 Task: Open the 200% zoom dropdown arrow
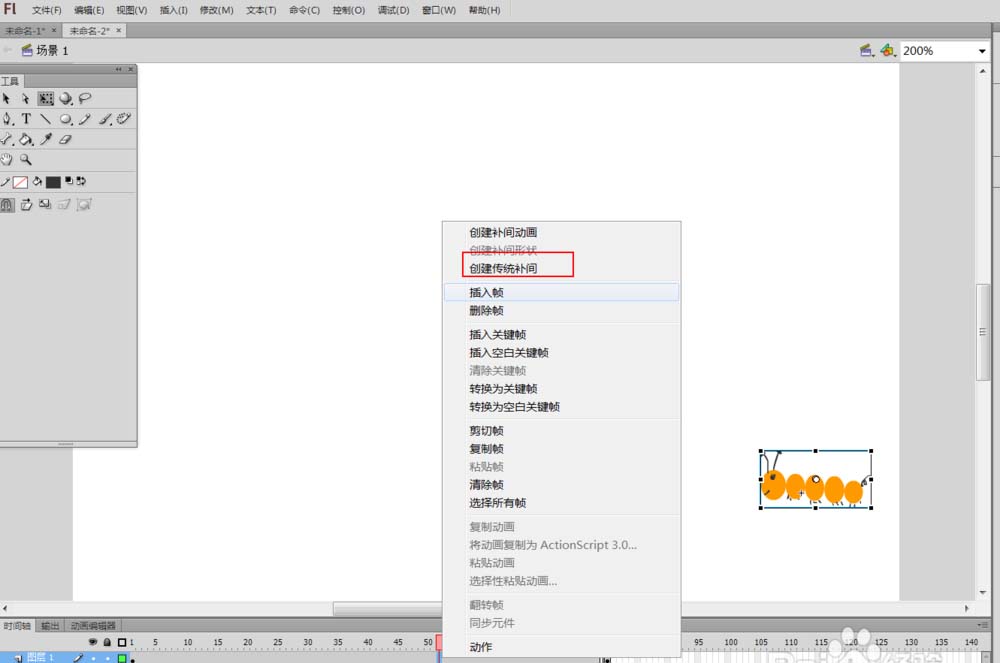click(x=982, y=51)
